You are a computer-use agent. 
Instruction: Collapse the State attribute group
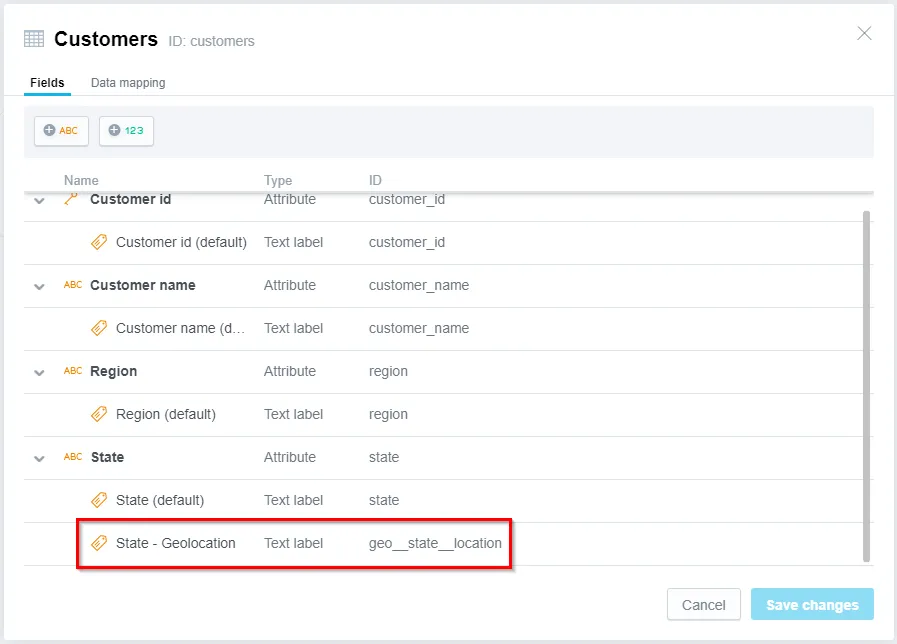pos(39,457)
